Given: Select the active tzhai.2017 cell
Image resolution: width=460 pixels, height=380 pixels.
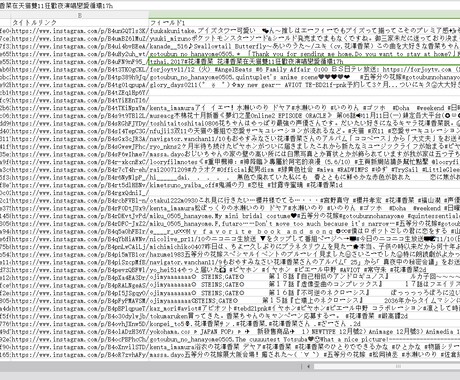Looking at the screenshot, I should (304, 62).
